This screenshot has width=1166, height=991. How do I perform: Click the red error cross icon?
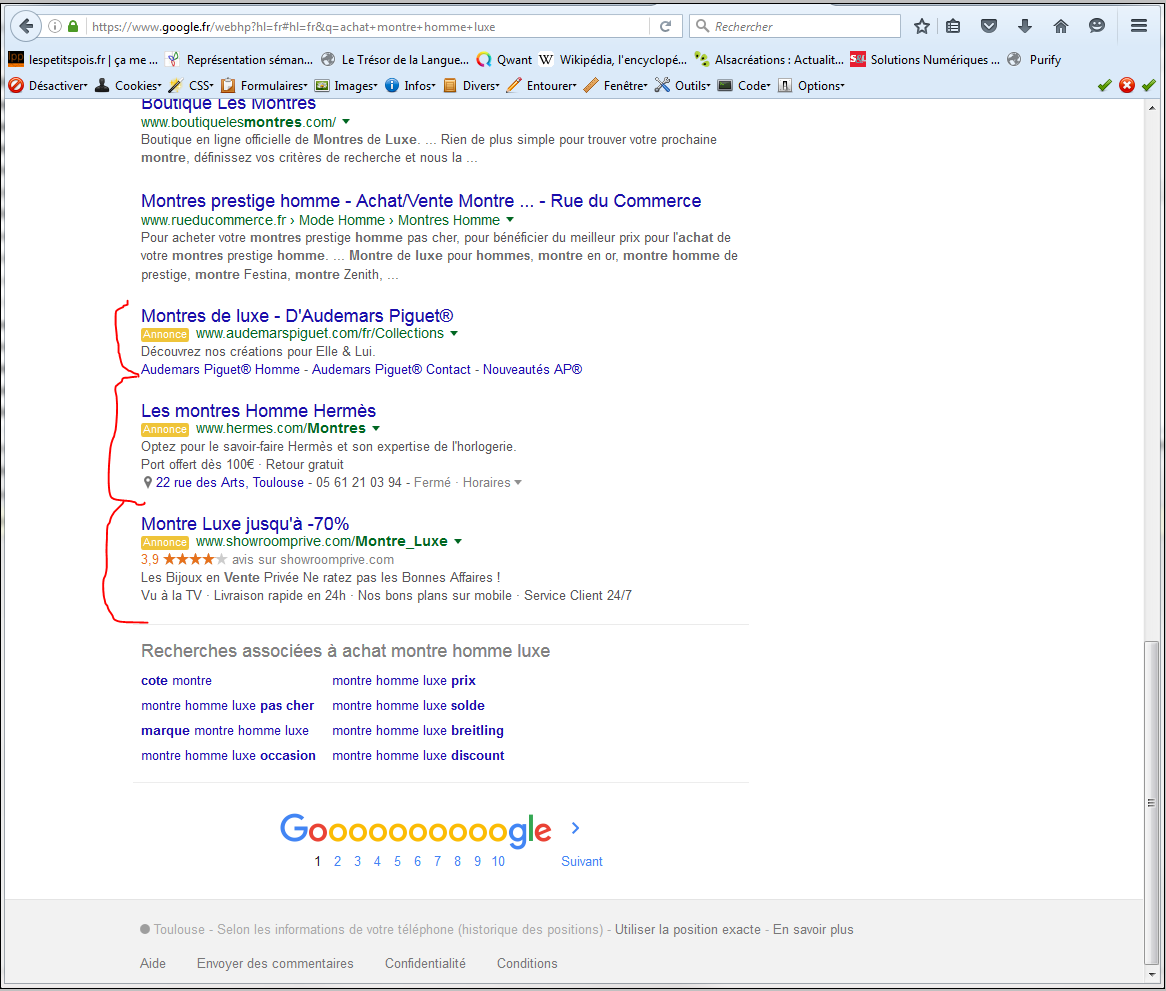[x=1127, y=85]
